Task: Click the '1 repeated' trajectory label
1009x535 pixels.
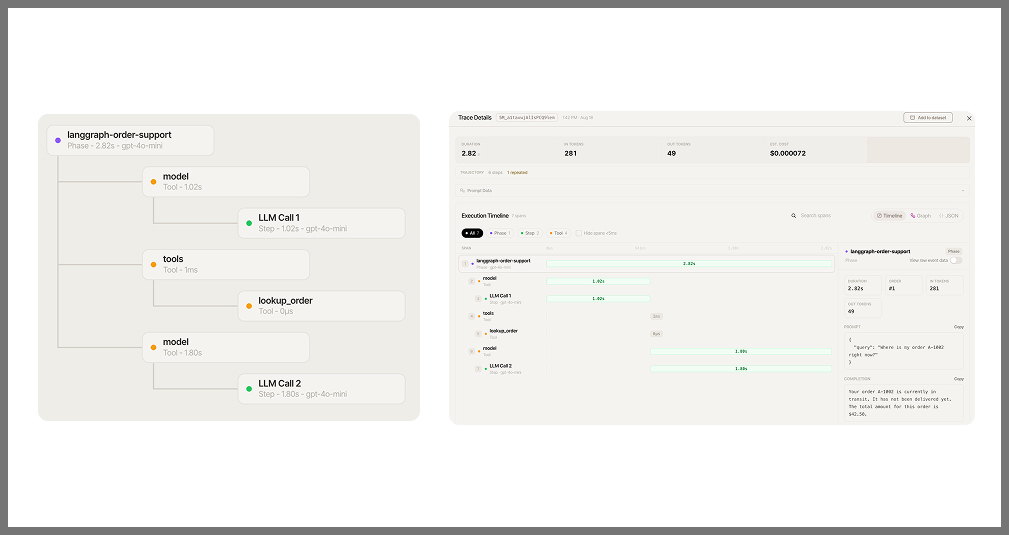Action: click(517, 173)
